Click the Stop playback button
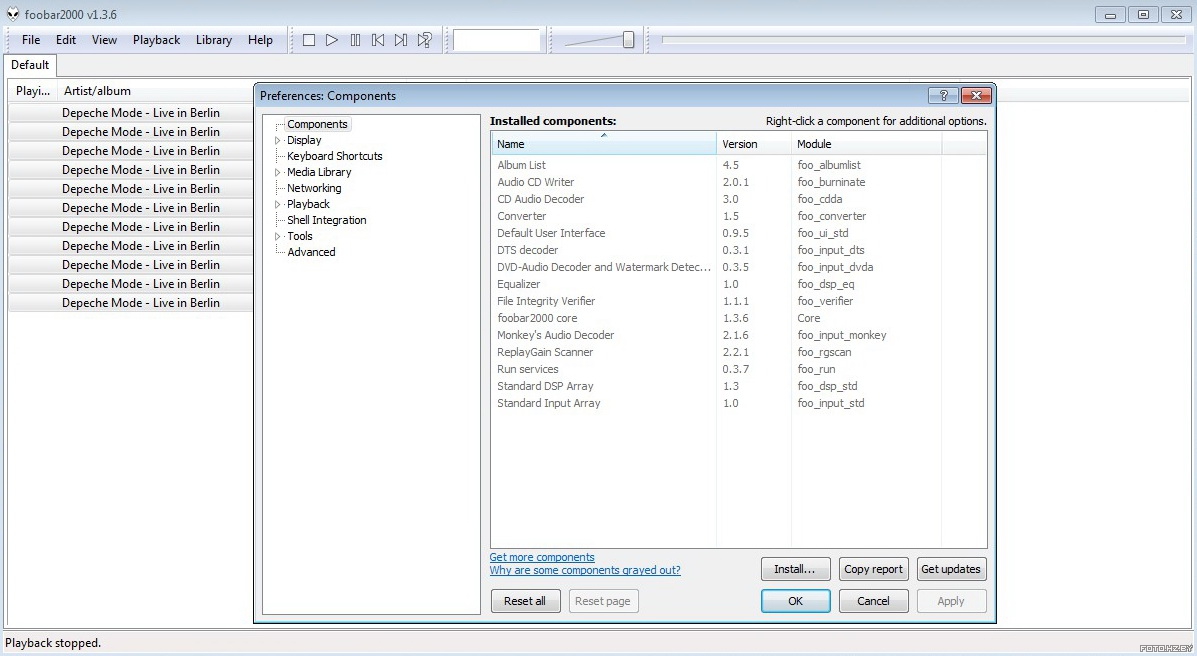This screenshot has height=656, width=1197. [x=308, y=40]
